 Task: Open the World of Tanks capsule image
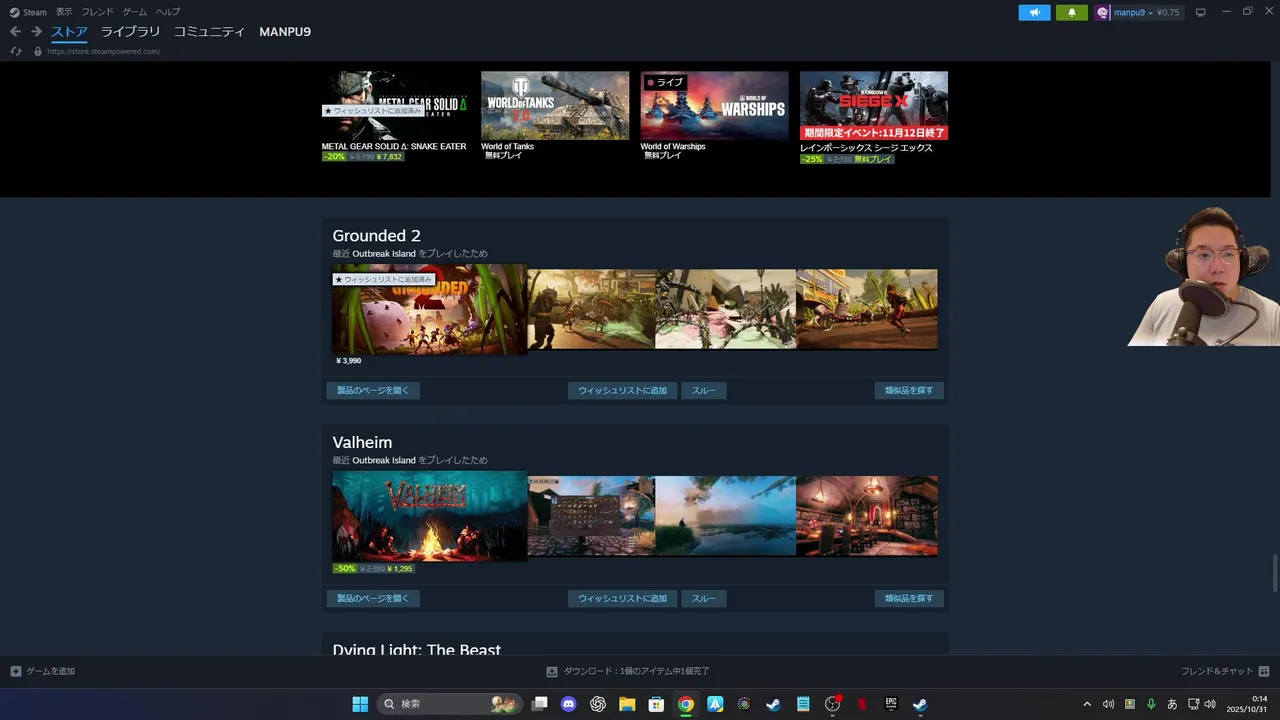pos(555,105)
